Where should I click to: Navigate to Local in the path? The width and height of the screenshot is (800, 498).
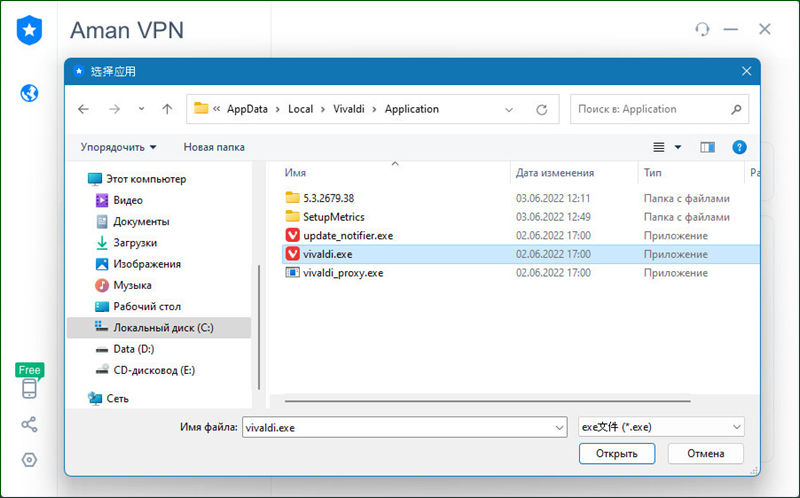301,109
